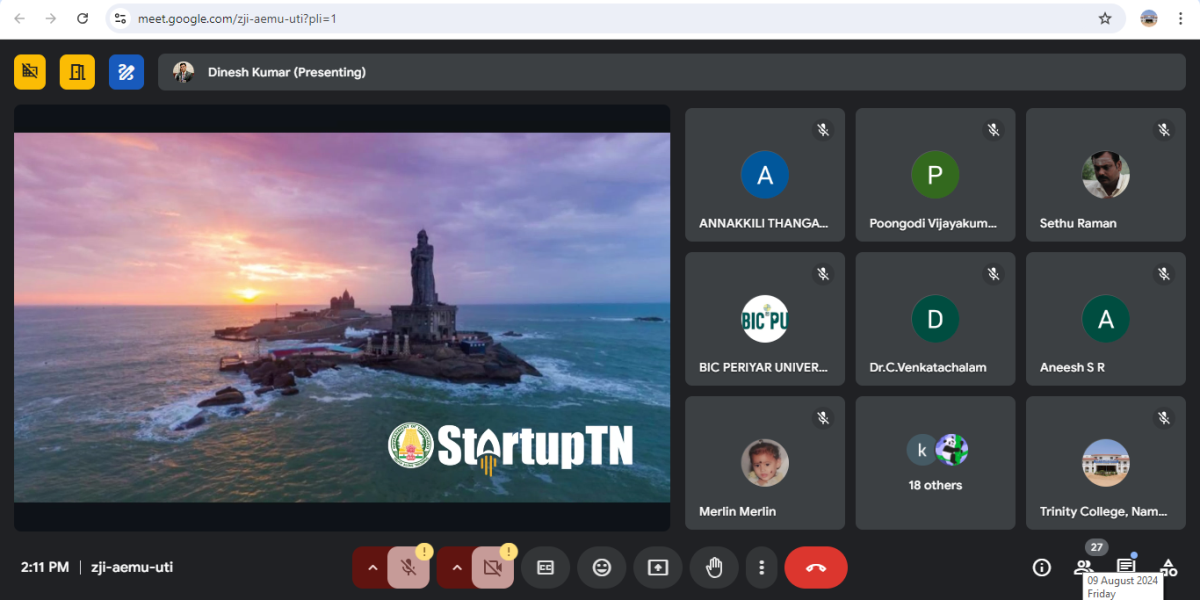1200x600 pixels.
Task: Turn on closed captions
Action: pos(545,567)
